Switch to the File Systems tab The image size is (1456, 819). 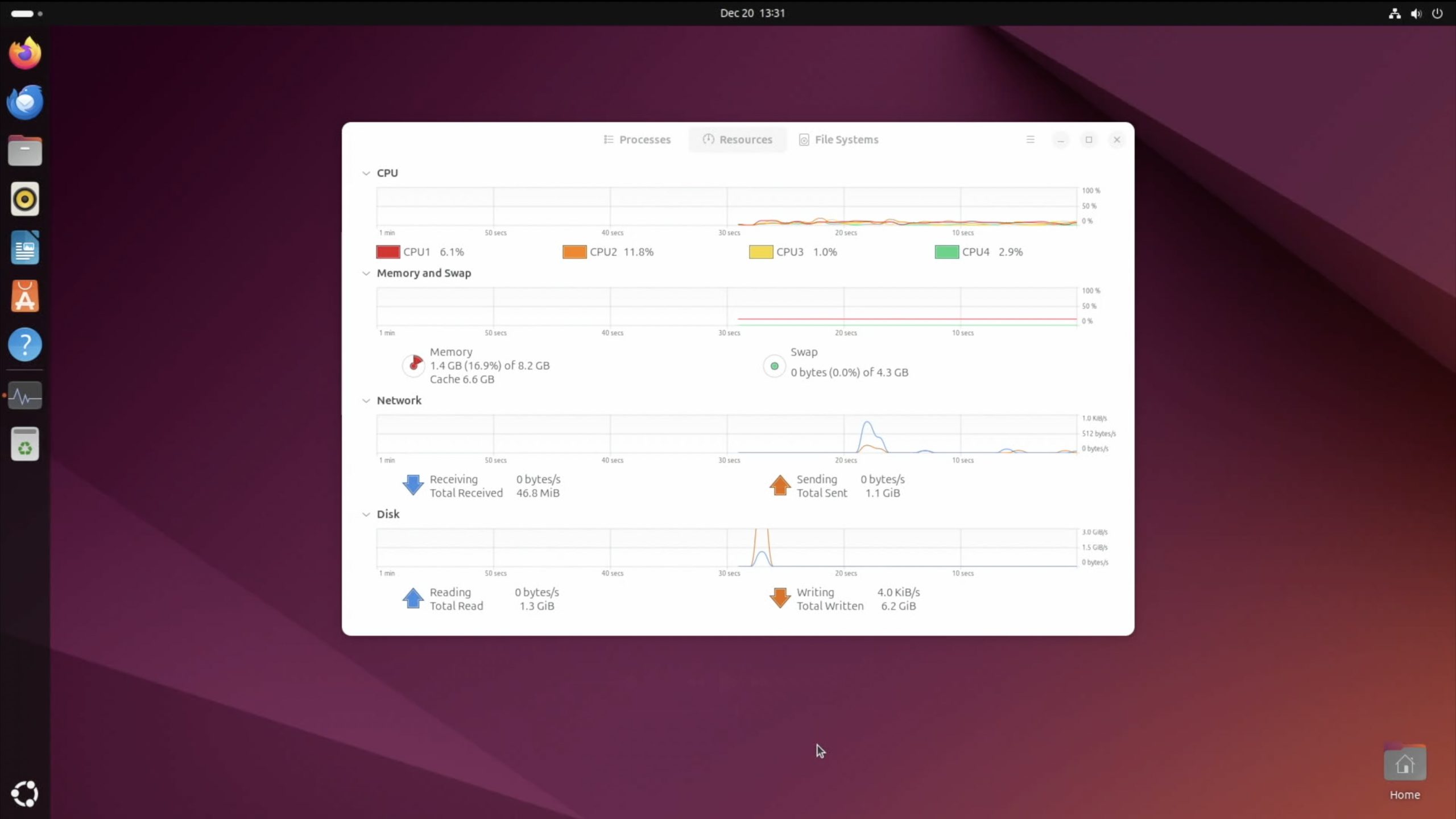pos(839,139)
